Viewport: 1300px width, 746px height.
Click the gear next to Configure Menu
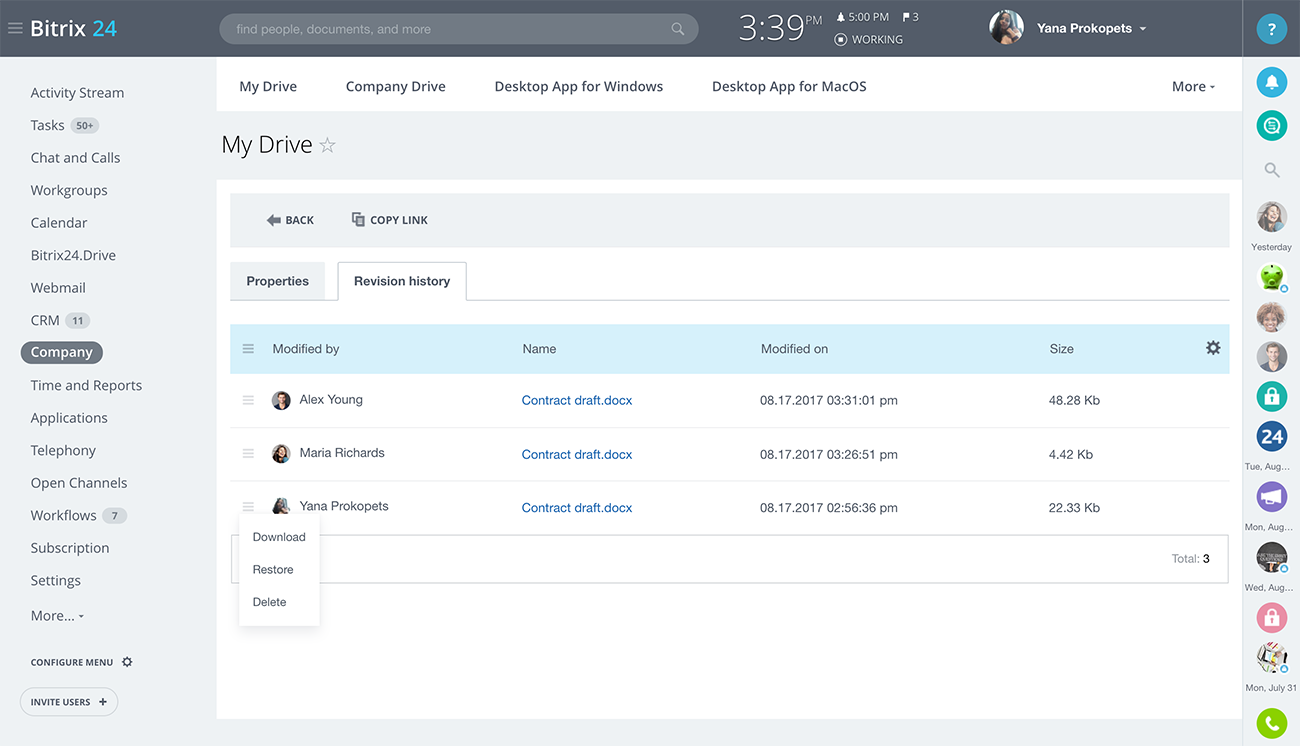(127, 662)
